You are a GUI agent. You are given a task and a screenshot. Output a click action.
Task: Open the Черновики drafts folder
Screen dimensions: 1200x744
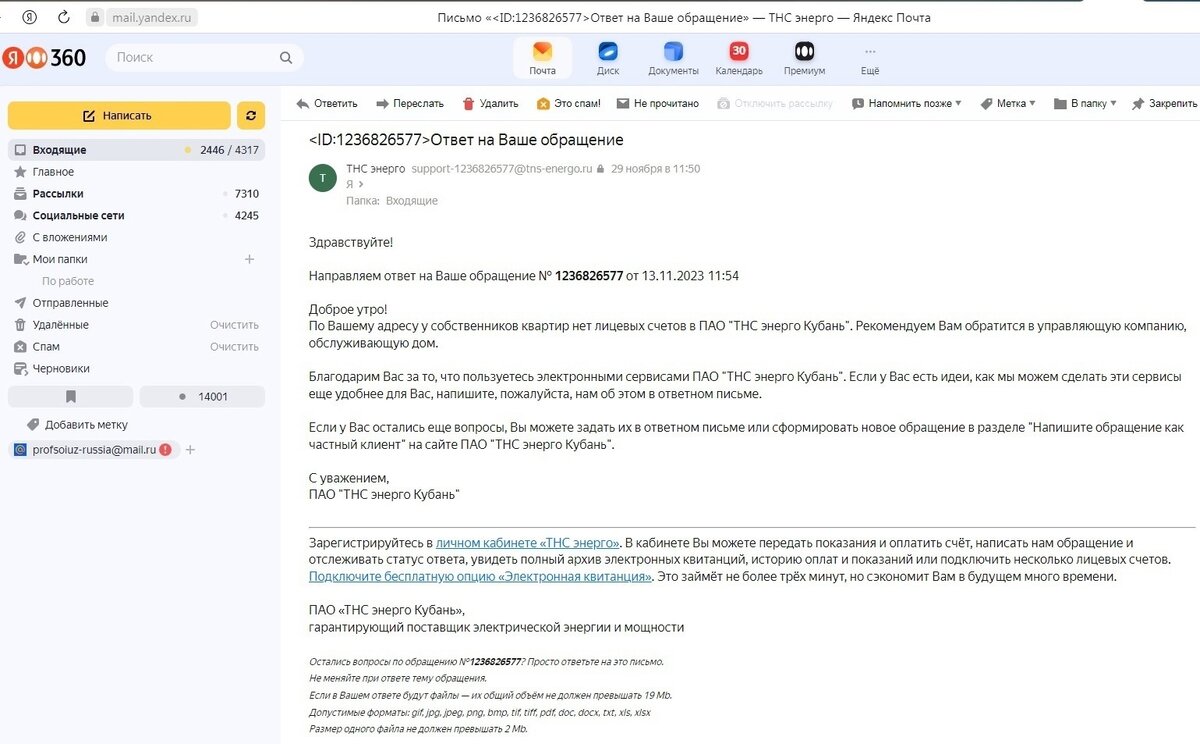coord(136,369)
